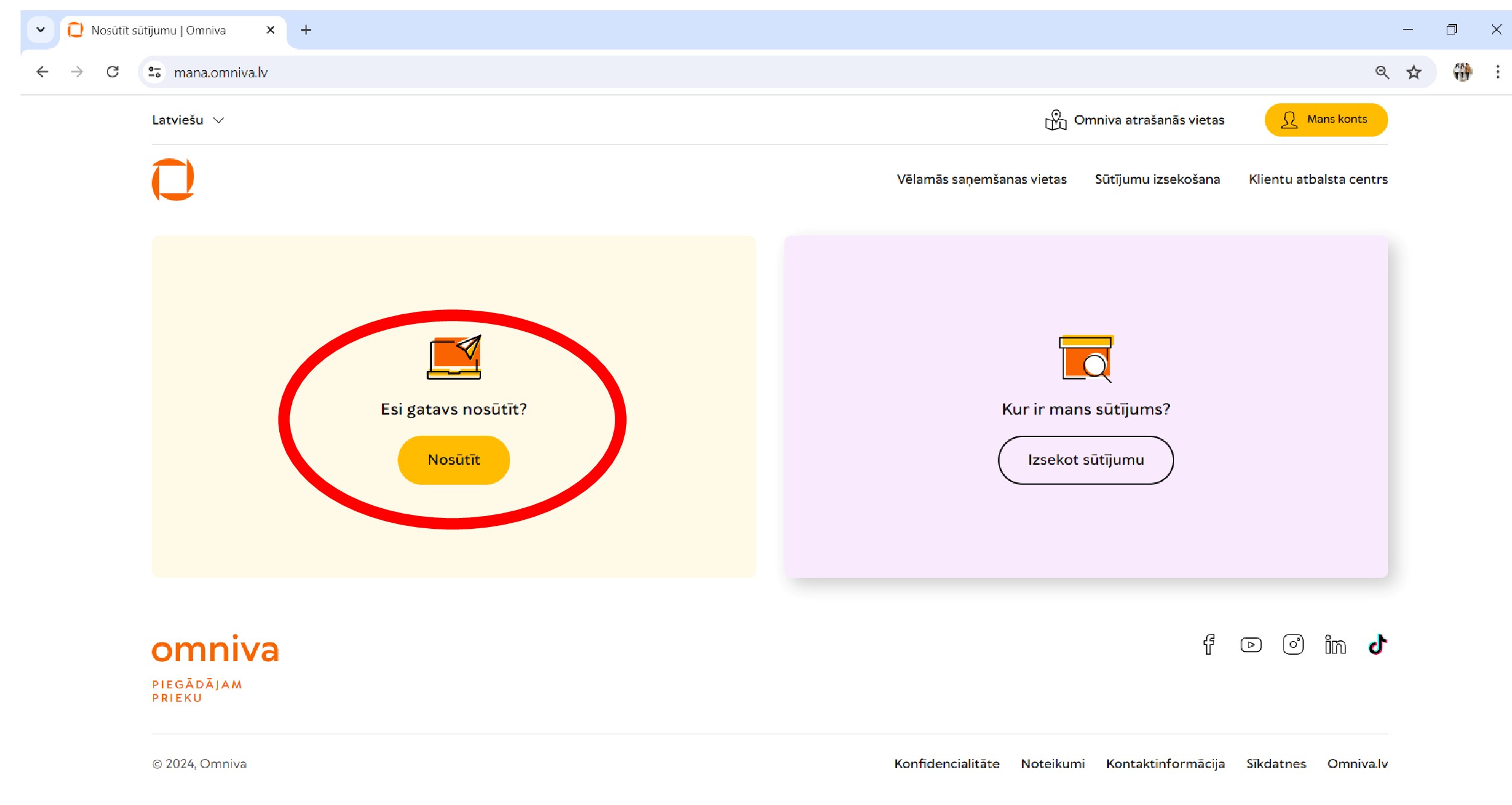The image size is (1512, 805).
Task: Open the Facebook social icon
Action: click(x=1208, y=645)
